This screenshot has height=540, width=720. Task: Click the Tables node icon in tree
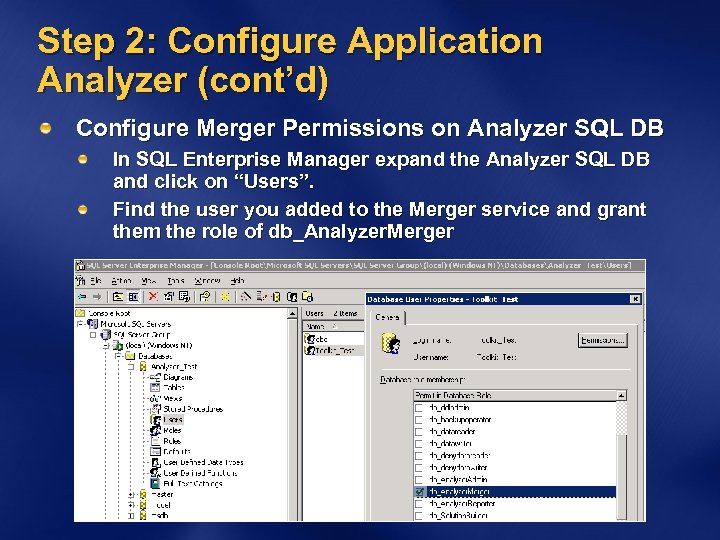point(156,388)
